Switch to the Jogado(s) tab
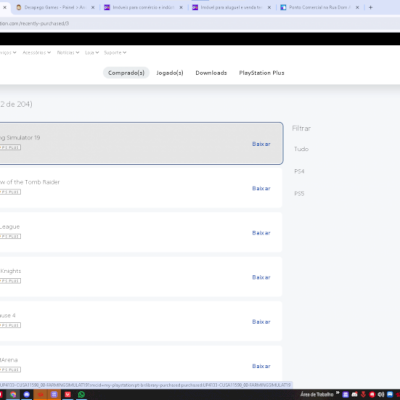The width and height of the screenshot is (400, 400). point(170,73)
